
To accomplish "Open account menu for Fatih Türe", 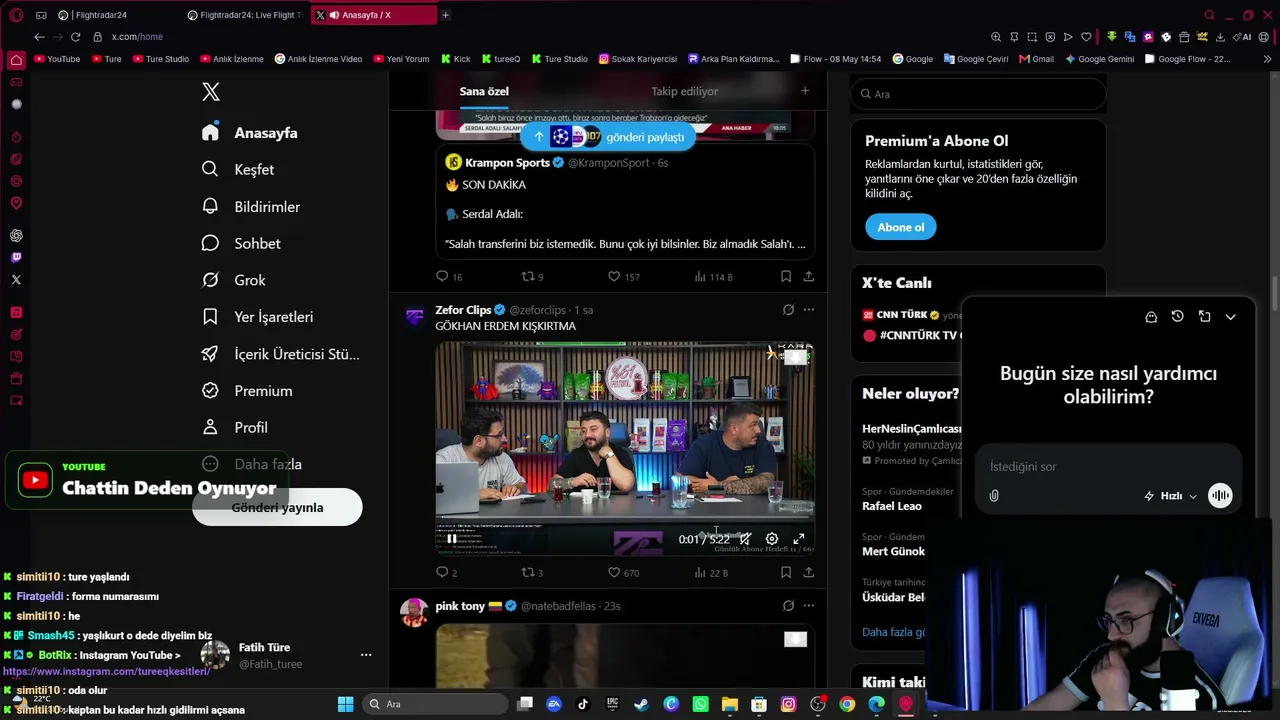I will (x=366, y=655).
